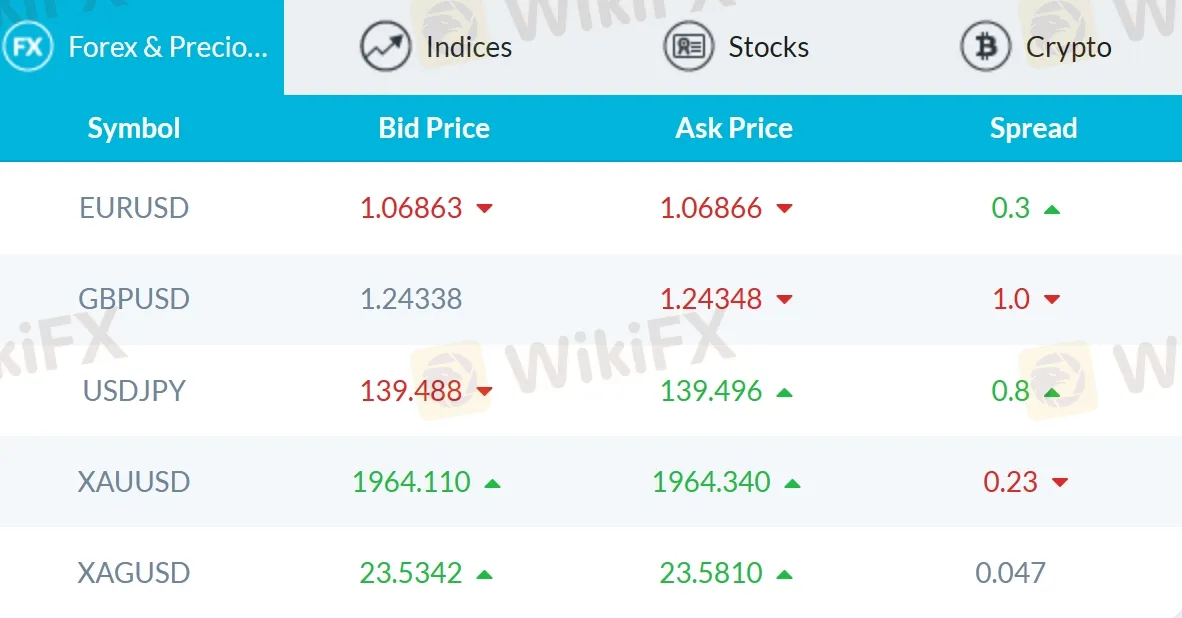Click the red down arrow next to XAUUSD spread
Image resolution: width=1182 pixels, height=618 pixels.
[x=1062, y=481]
